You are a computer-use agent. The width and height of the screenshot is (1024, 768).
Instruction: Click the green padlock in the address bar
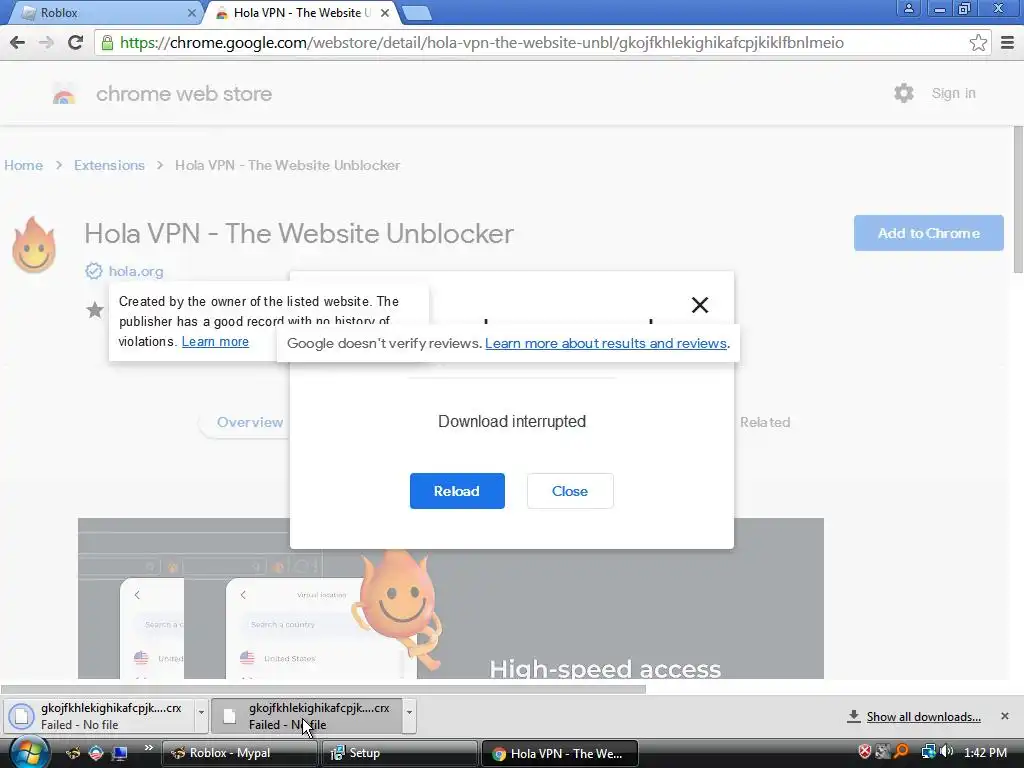click(x=107, y=43)
